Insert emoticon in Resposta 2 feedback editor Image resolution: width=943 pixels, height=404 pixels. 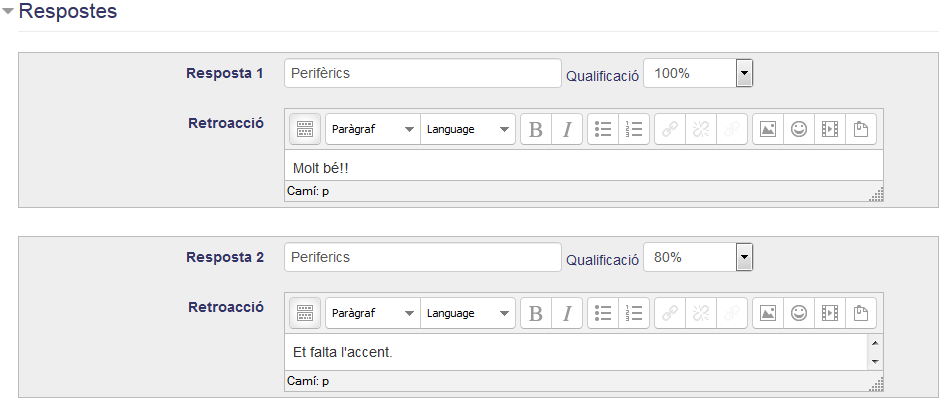799,313
